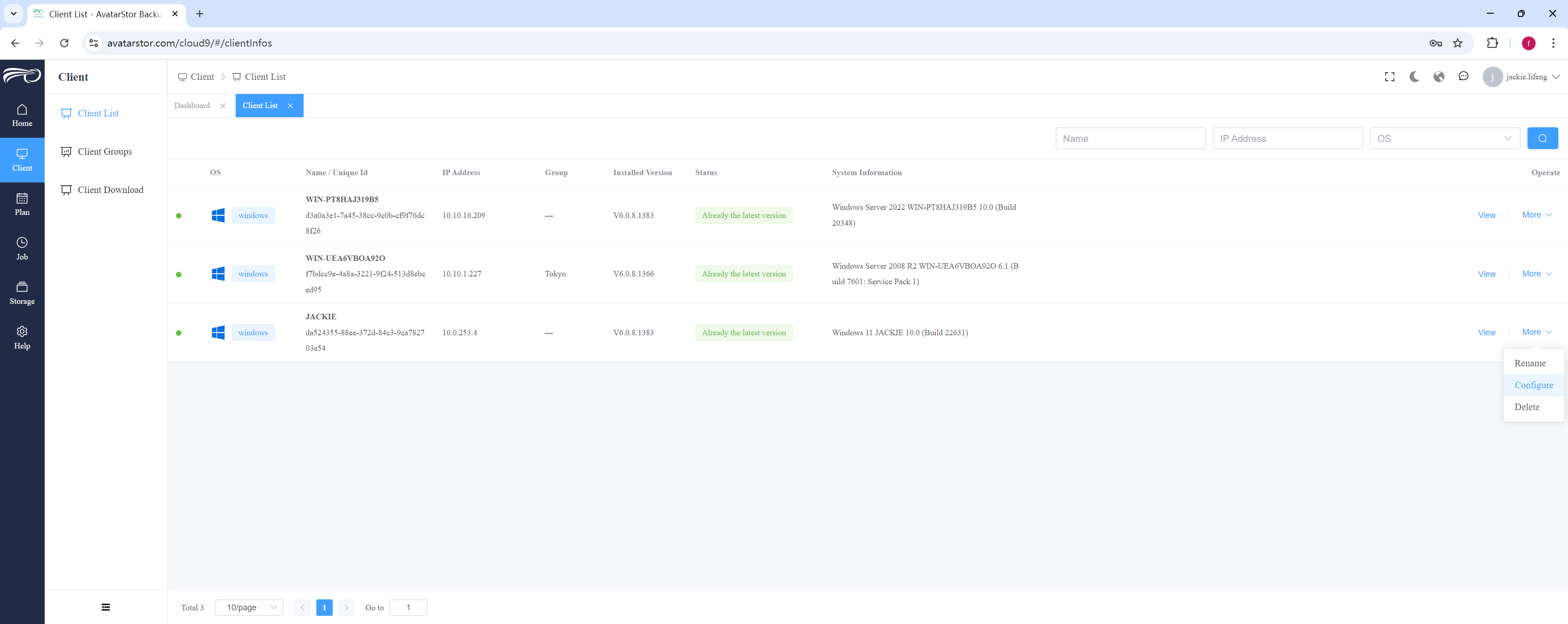Viewport: 1568px width, 624px height.
Task: Expand More options for WIN-PT8HAJ319B5
Action: pos(1537,215)
